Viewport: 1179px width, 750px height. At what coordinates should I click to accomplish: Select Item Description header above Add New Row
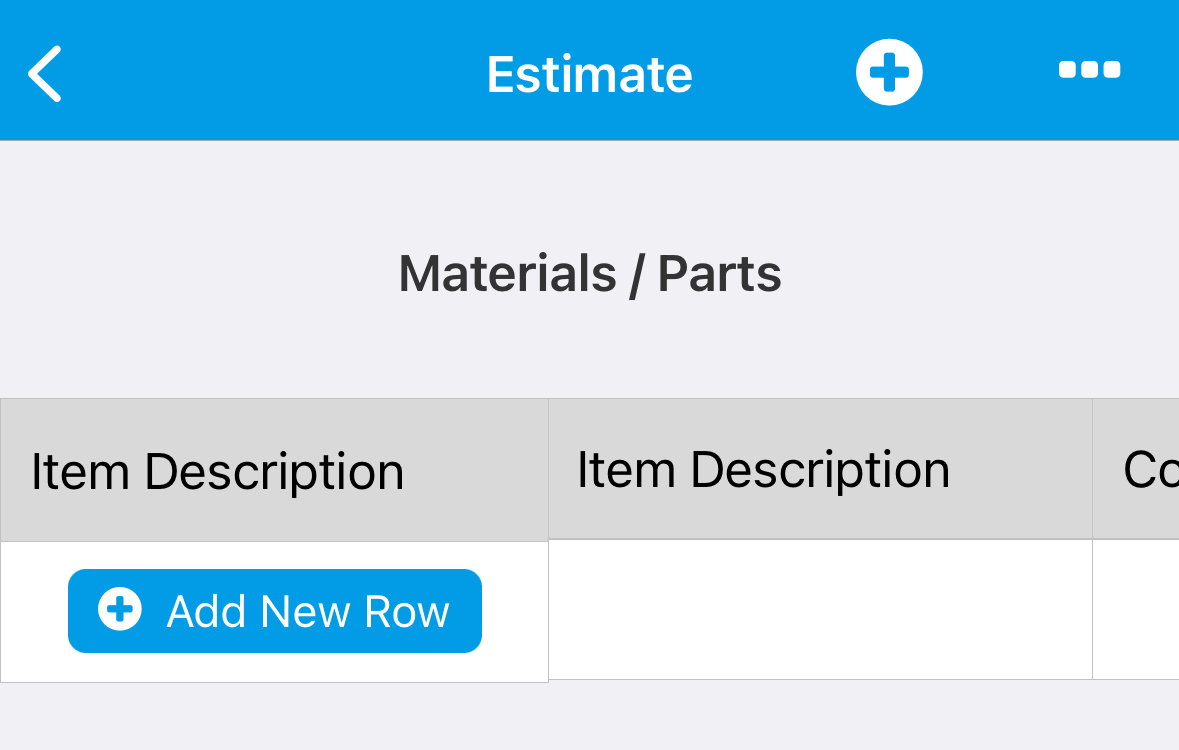click(x=217, y=472)
